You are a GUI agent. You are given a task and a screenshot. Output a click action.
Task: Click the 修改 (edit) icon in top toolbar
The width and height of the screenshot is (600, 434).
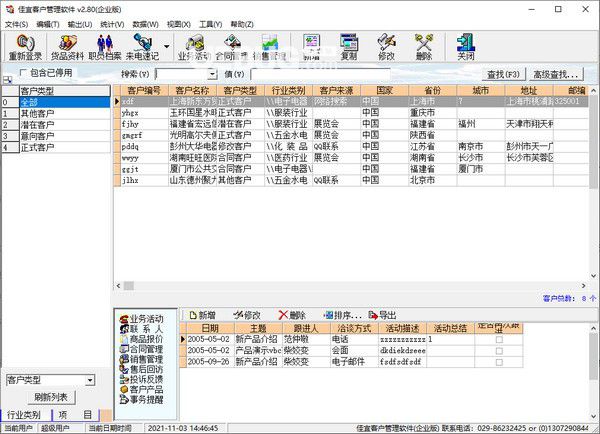click(386, 47)
